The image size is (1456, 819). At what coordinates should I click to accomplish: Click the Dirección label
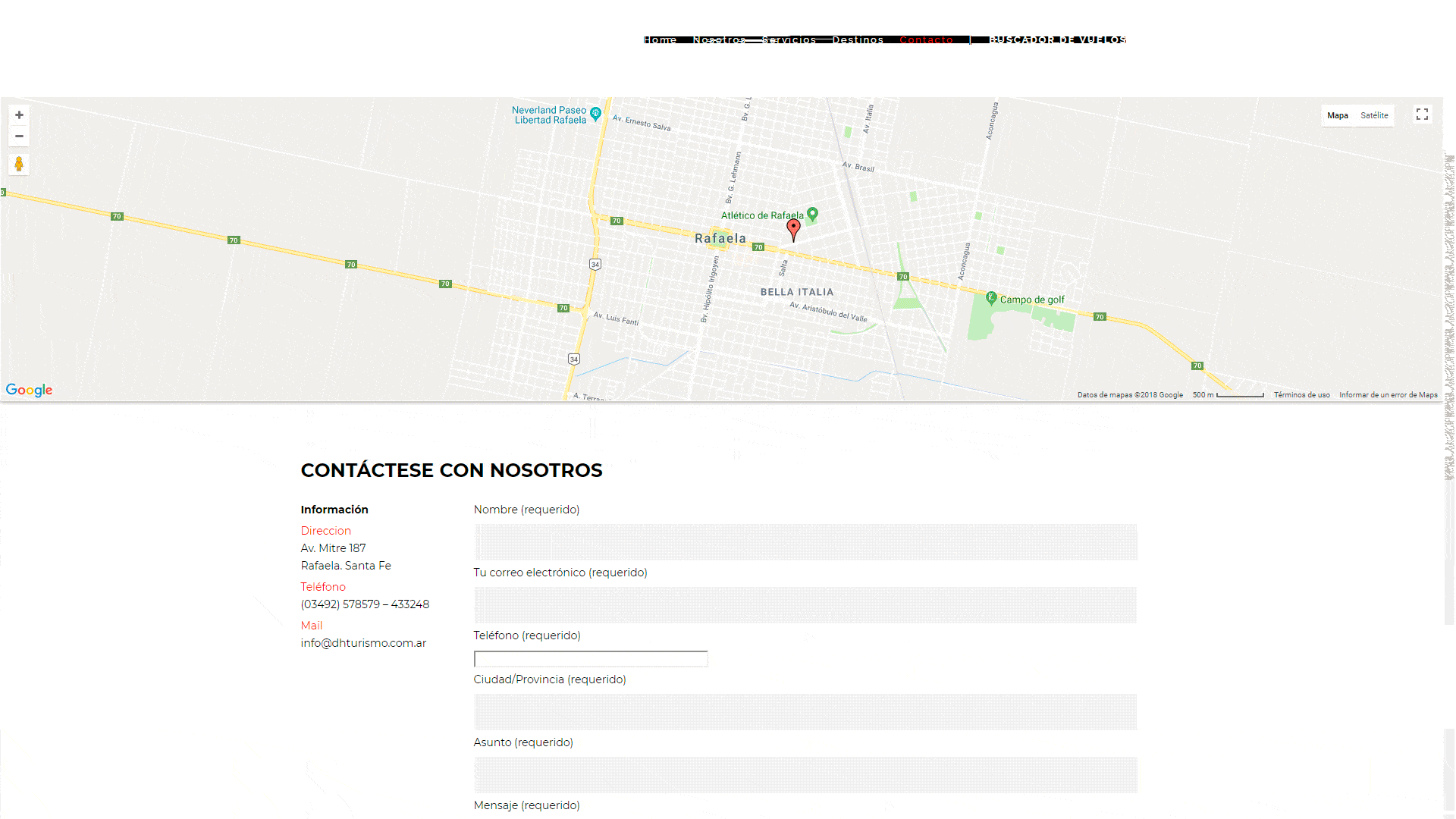tap(325, 531)
